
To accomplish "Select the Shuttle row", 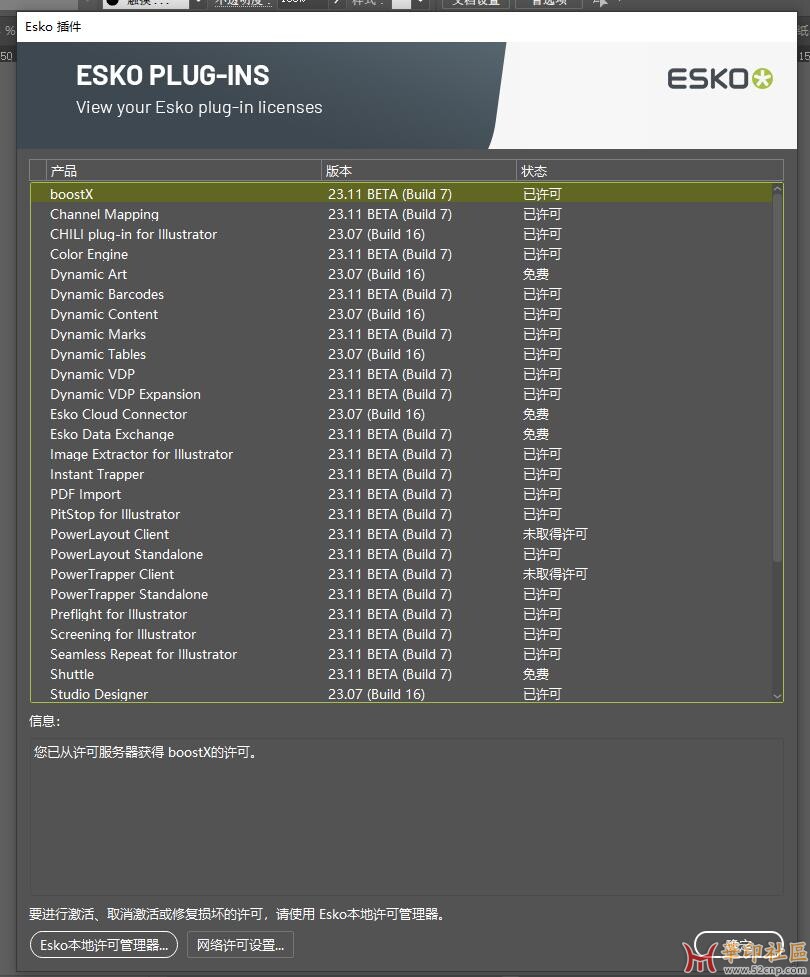I will click(x=401, y=674).
